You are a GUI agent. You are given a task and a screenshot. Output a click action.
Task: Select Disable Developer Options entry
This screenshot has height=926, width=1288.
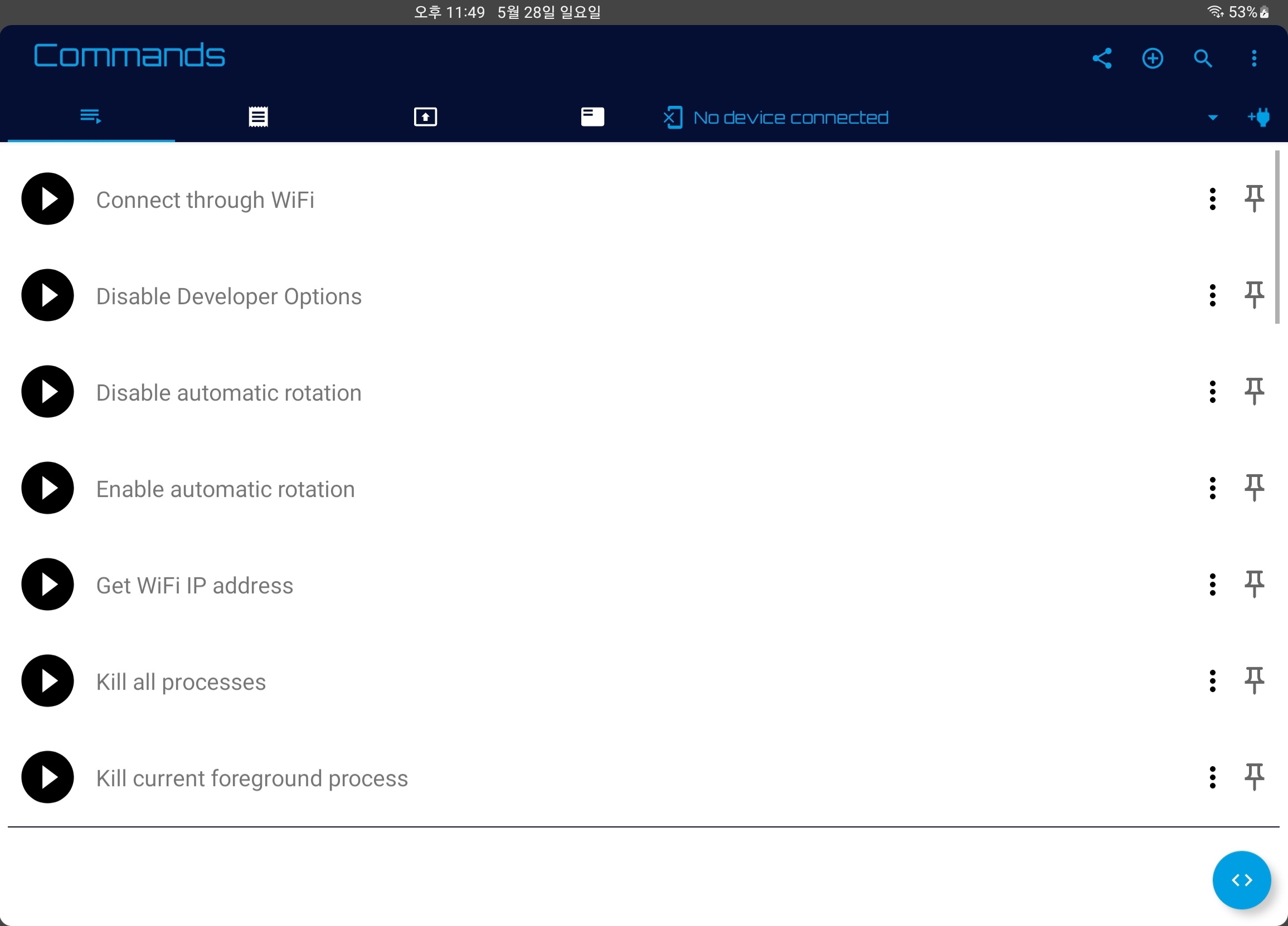pyautogui.click(x=229, y=296)
